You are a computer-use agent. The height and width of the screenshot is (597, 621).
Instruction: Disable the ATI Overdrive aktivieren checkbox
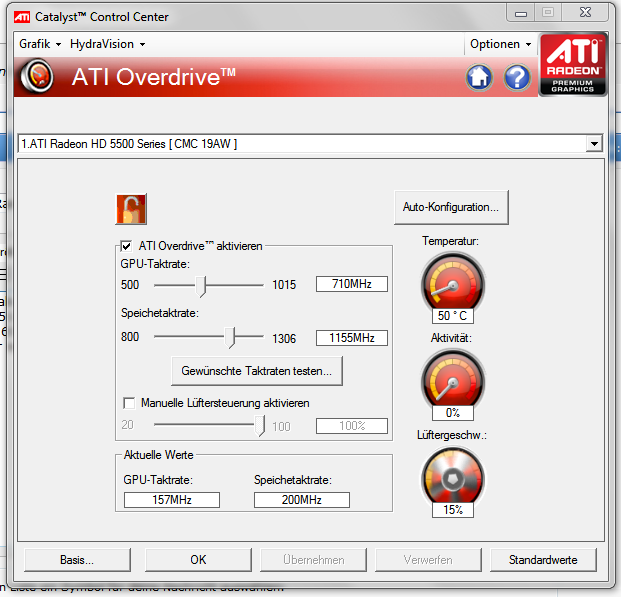click(126, 246)
